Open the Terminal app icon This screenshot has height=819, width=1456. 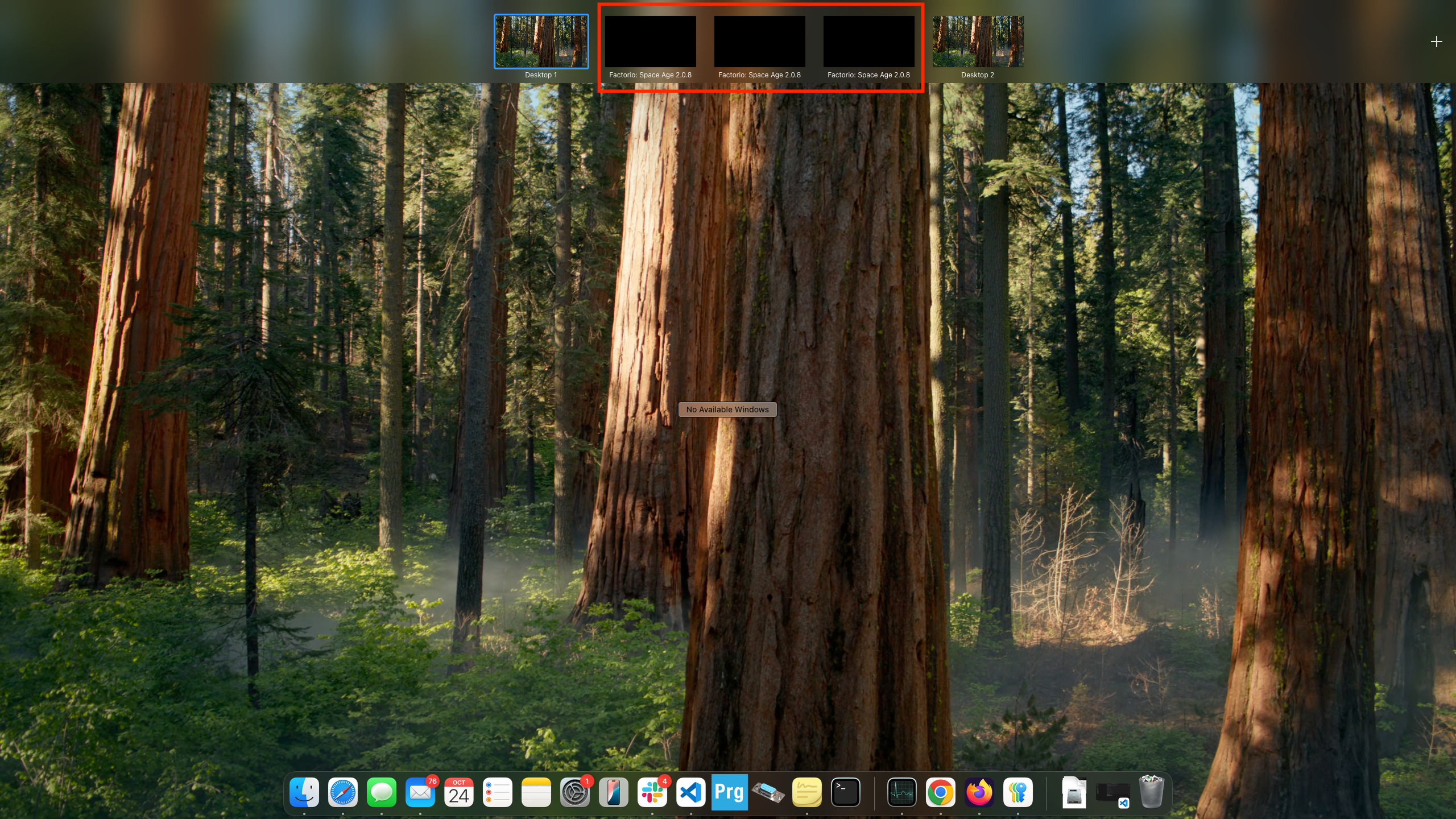846,792
